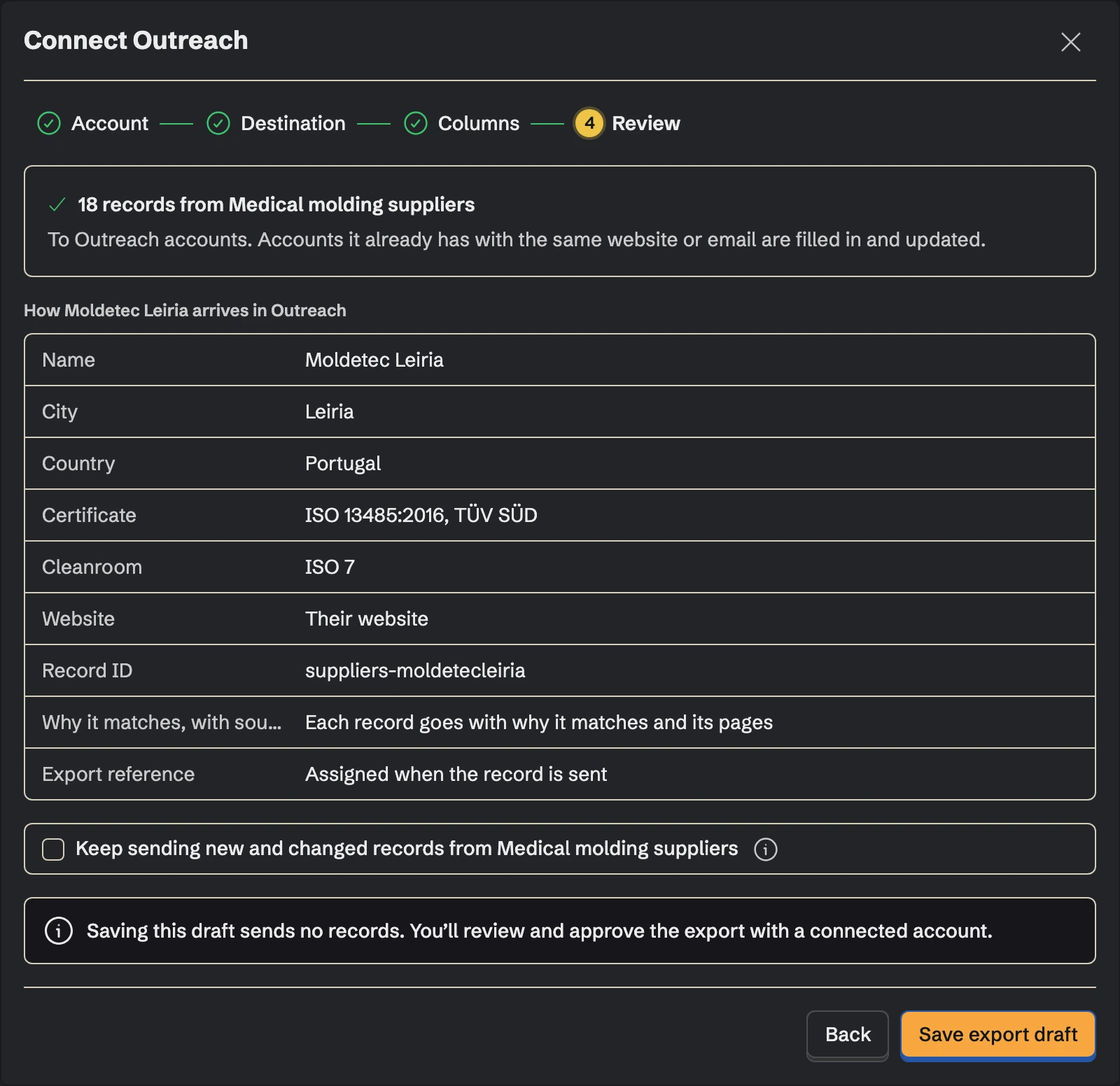Go to the Columns step
Viewport: 1120px width, 1086px height.
tap(479, 123)
